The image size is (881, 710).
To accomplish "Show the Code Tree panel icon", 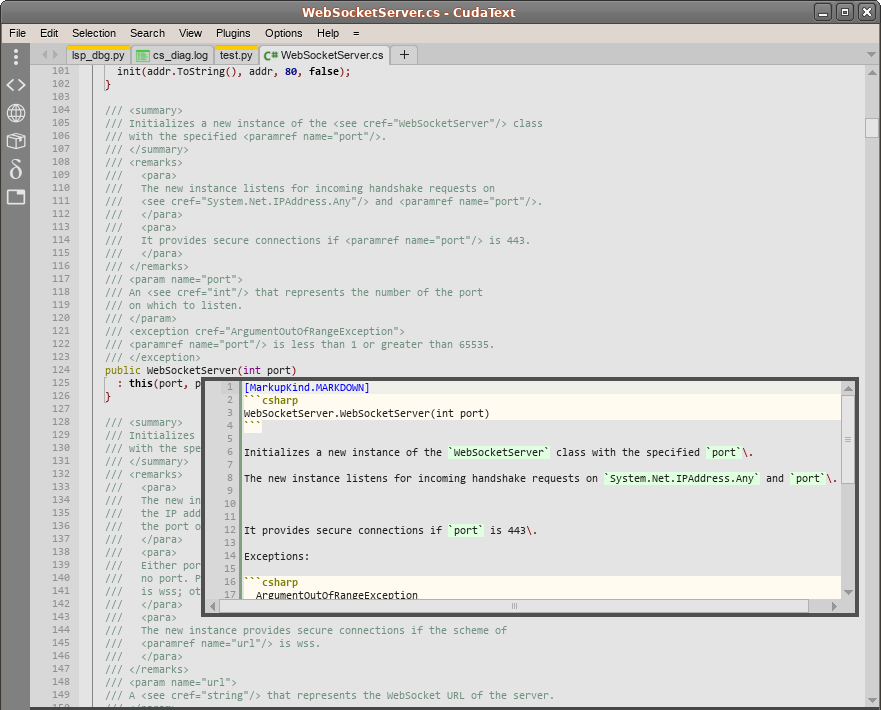I will [16, 85].
